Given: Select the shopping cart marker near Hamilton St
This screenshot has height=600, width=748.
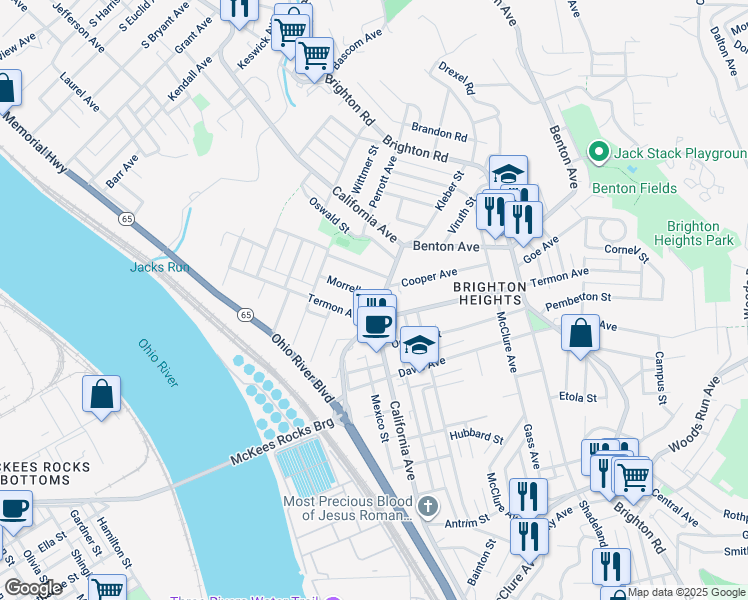Looking at the screenshot, I should point(107,588).
